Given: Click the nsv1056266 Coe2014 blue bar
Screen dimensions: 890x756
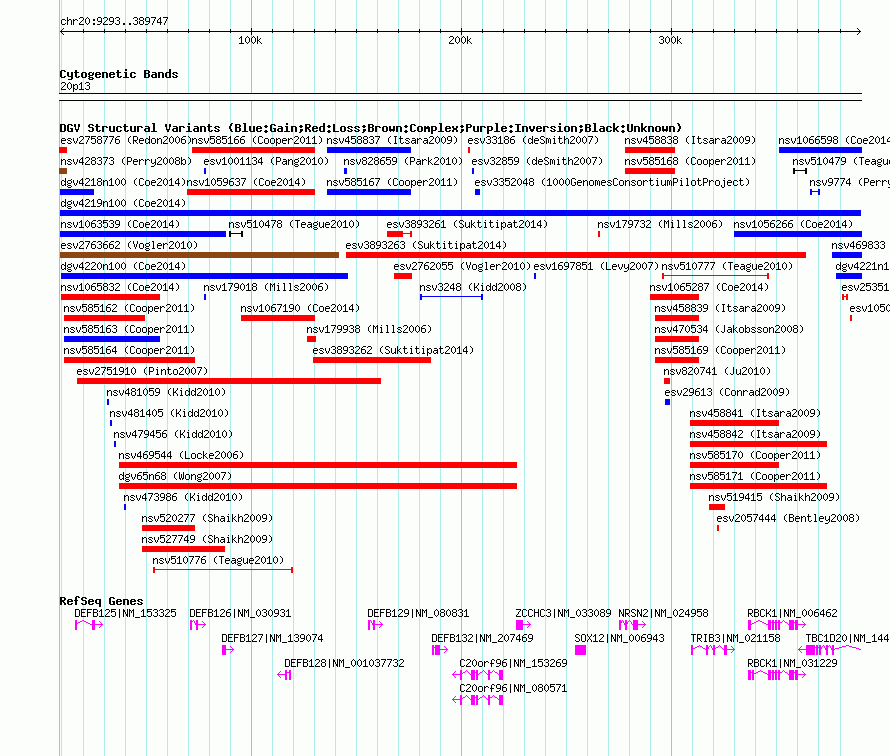Looking at the screenshot, I should tap(798, 234).
